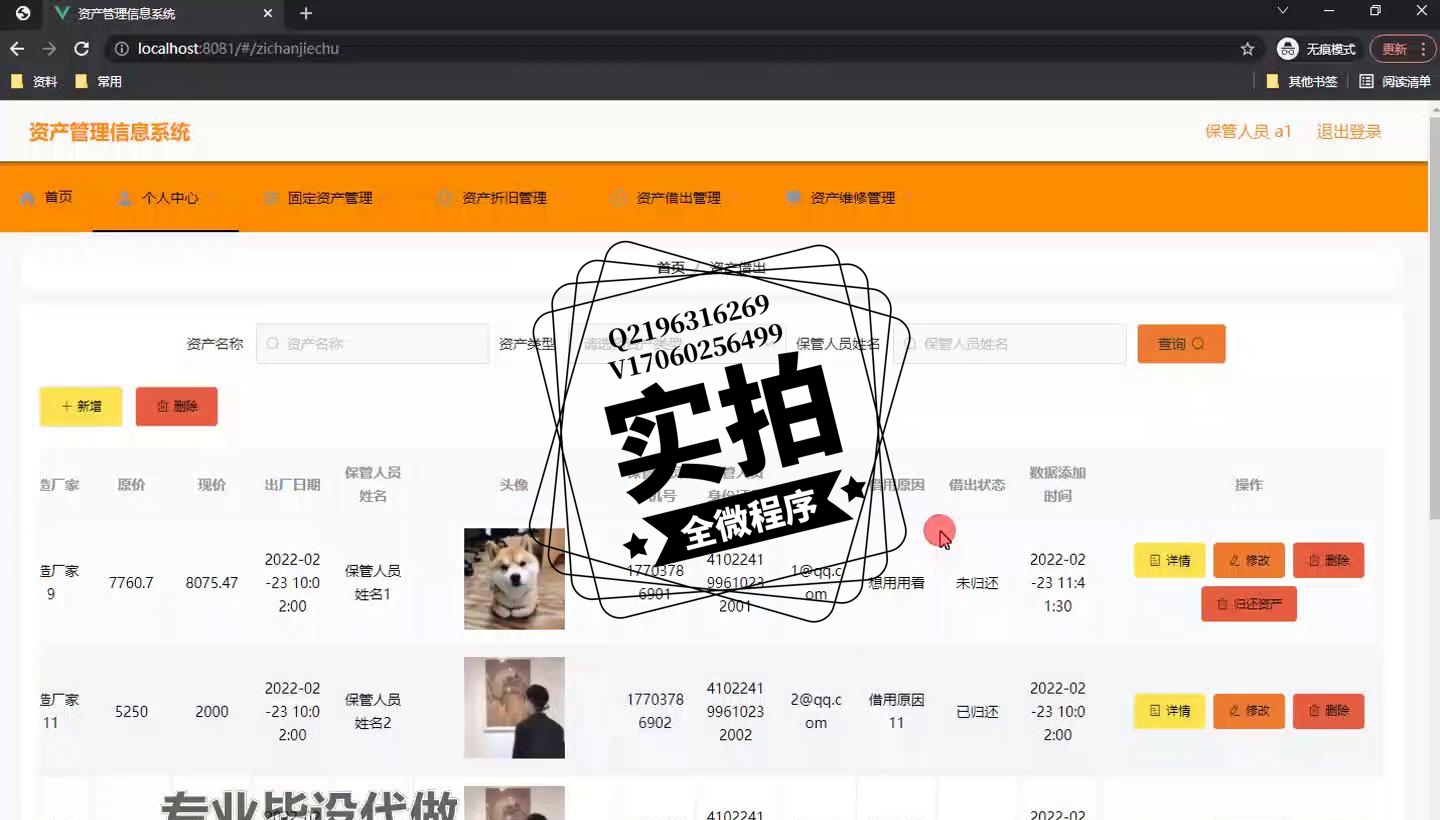
Task: Click 修改 for the 2@qq.com row
Action: (x=1249, y=711)
